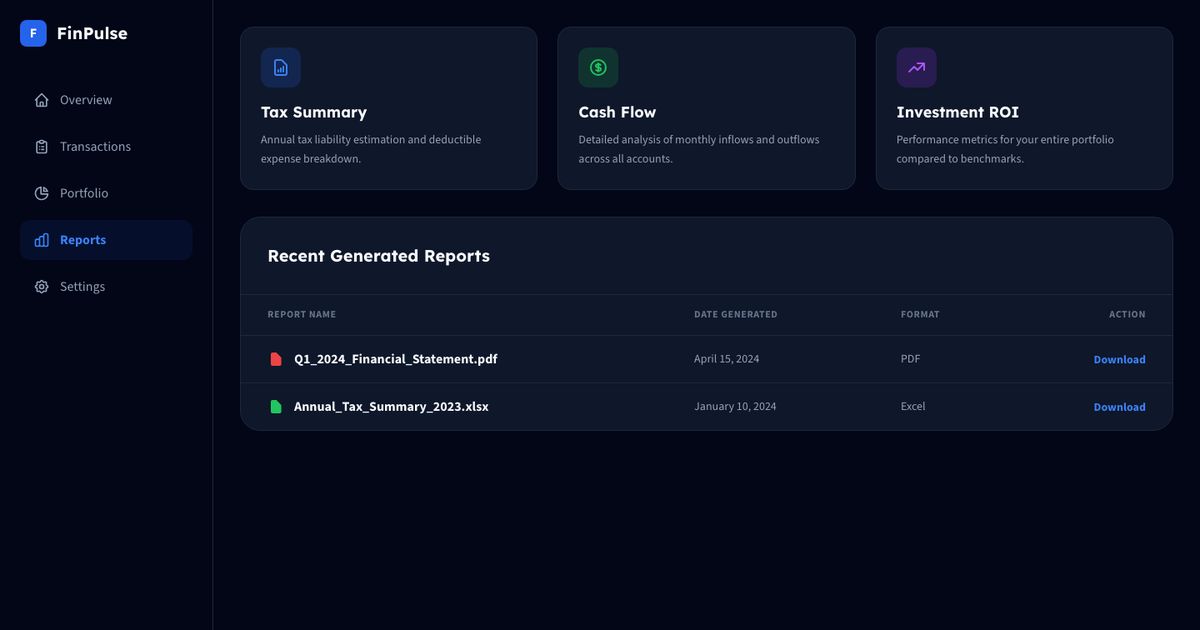Click the Overview home icon

pyautogui.click(x=41, y=100)
